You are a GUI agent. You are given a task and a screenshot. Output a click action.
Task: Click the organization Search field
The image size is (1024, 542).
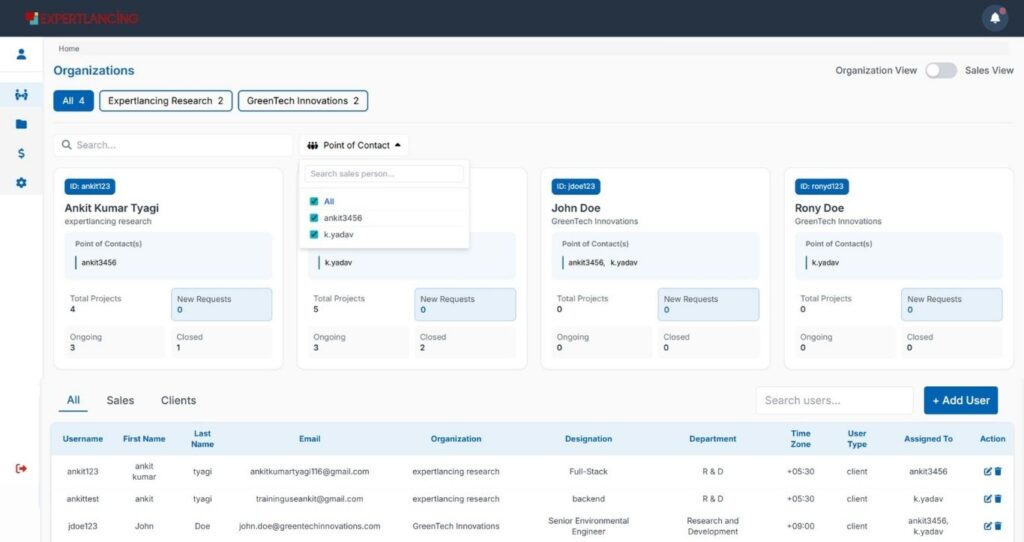tap(173, 145)
